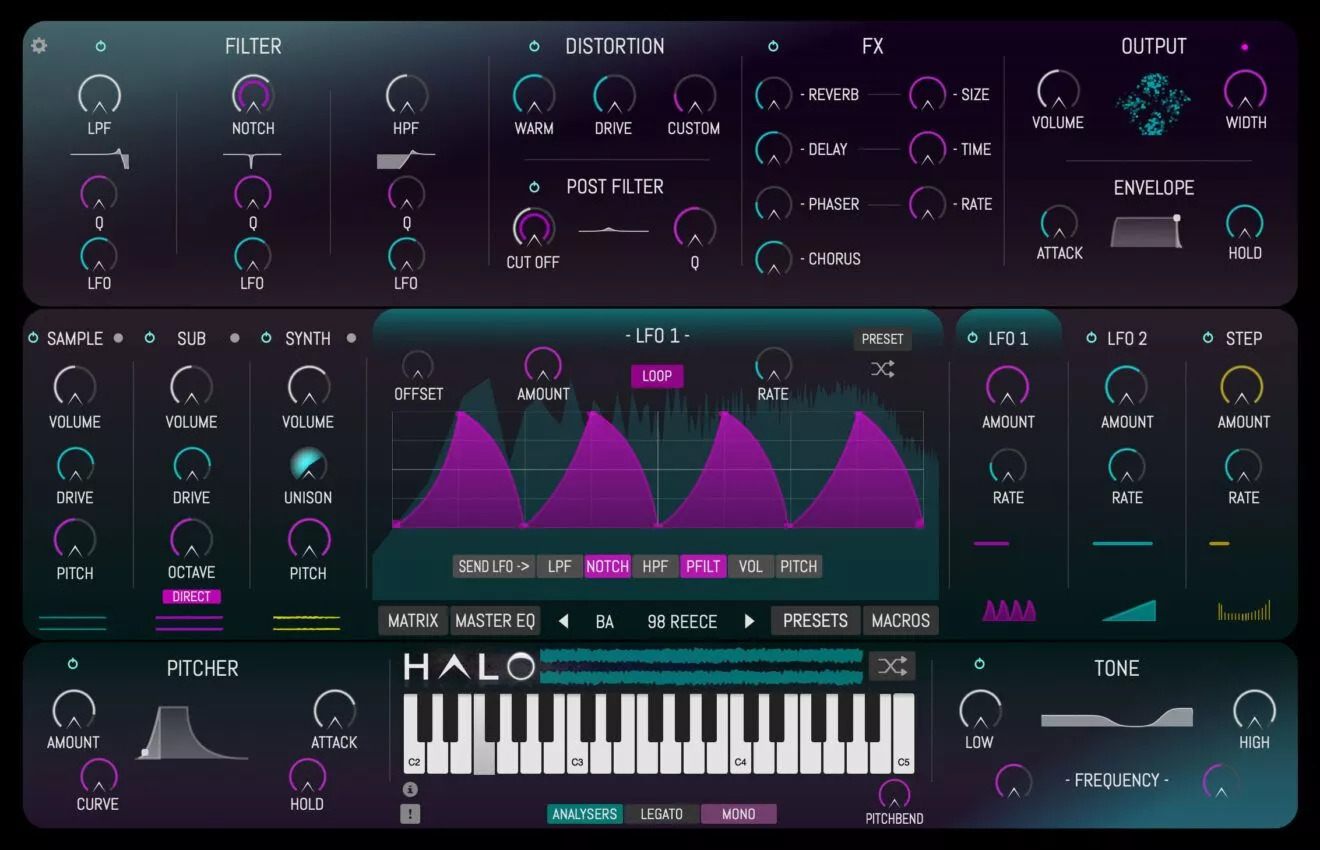Go to previous preset with left arrow
1320x850 pixels.
click(563, 621)
